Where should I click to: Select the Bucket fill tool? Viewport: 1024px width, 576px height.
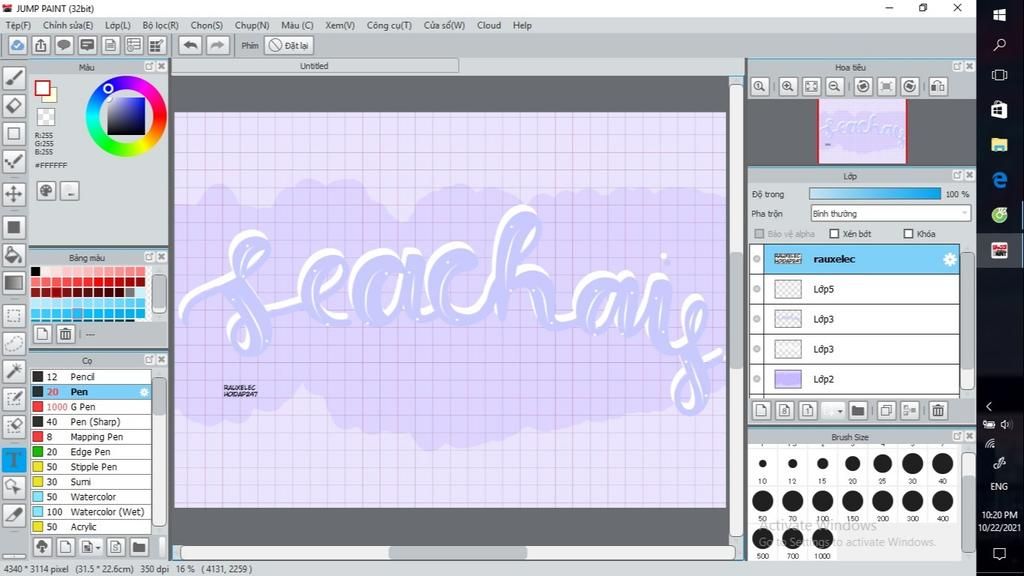tap(14, 255)
